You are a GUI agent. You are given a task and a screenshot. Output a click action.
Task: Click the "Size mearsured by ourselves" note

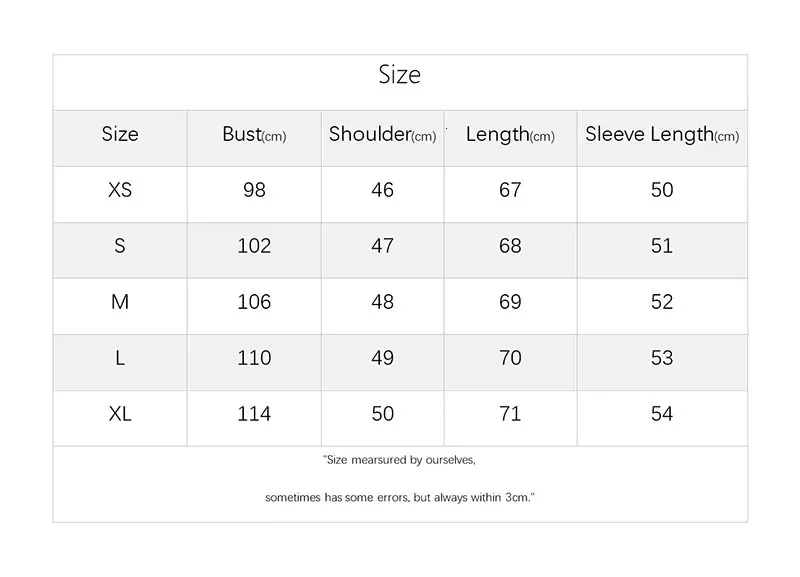click(x=400, y=461)
